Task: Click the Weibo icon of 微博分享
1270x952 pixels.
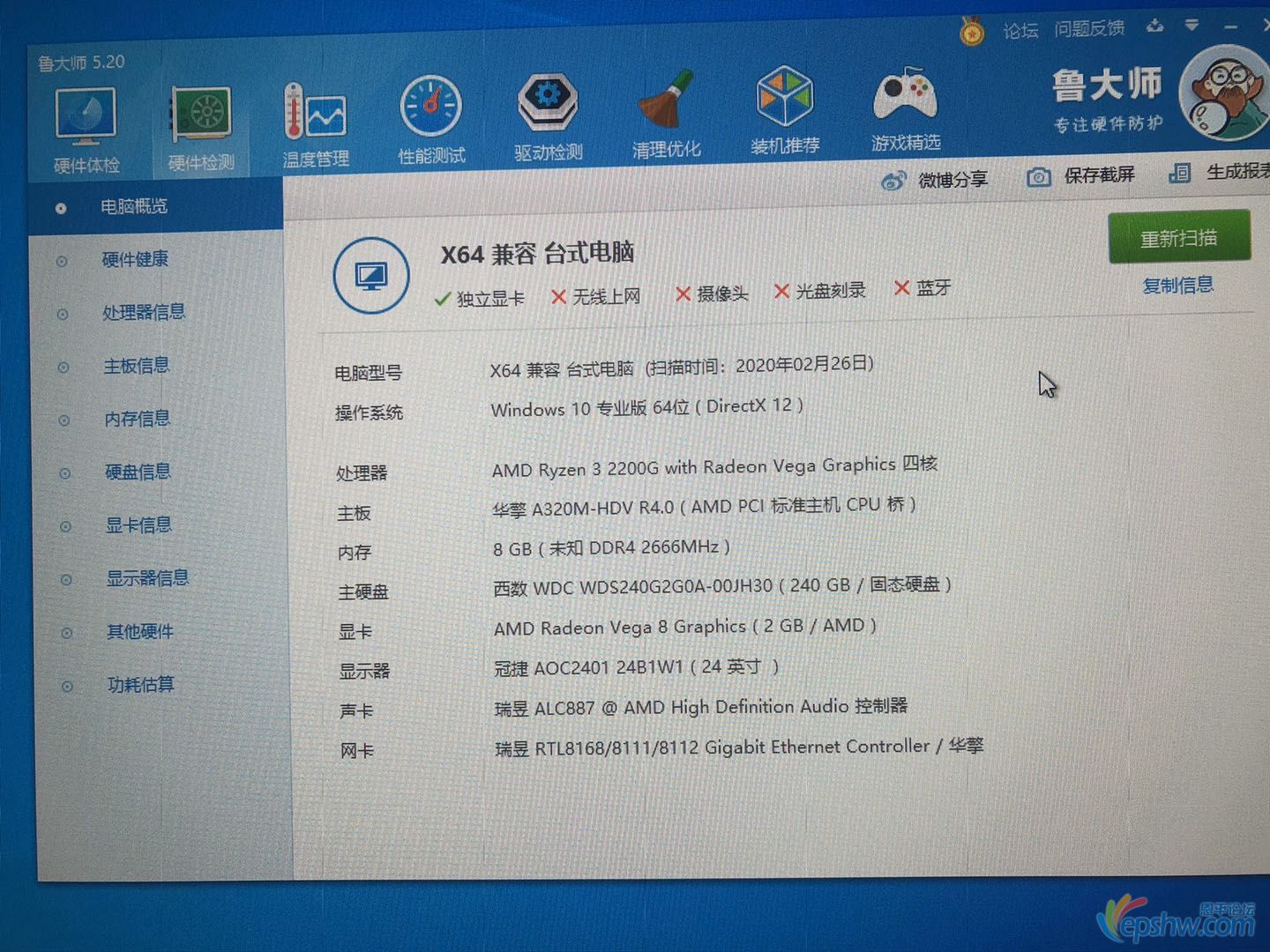Action: point(893,181)
